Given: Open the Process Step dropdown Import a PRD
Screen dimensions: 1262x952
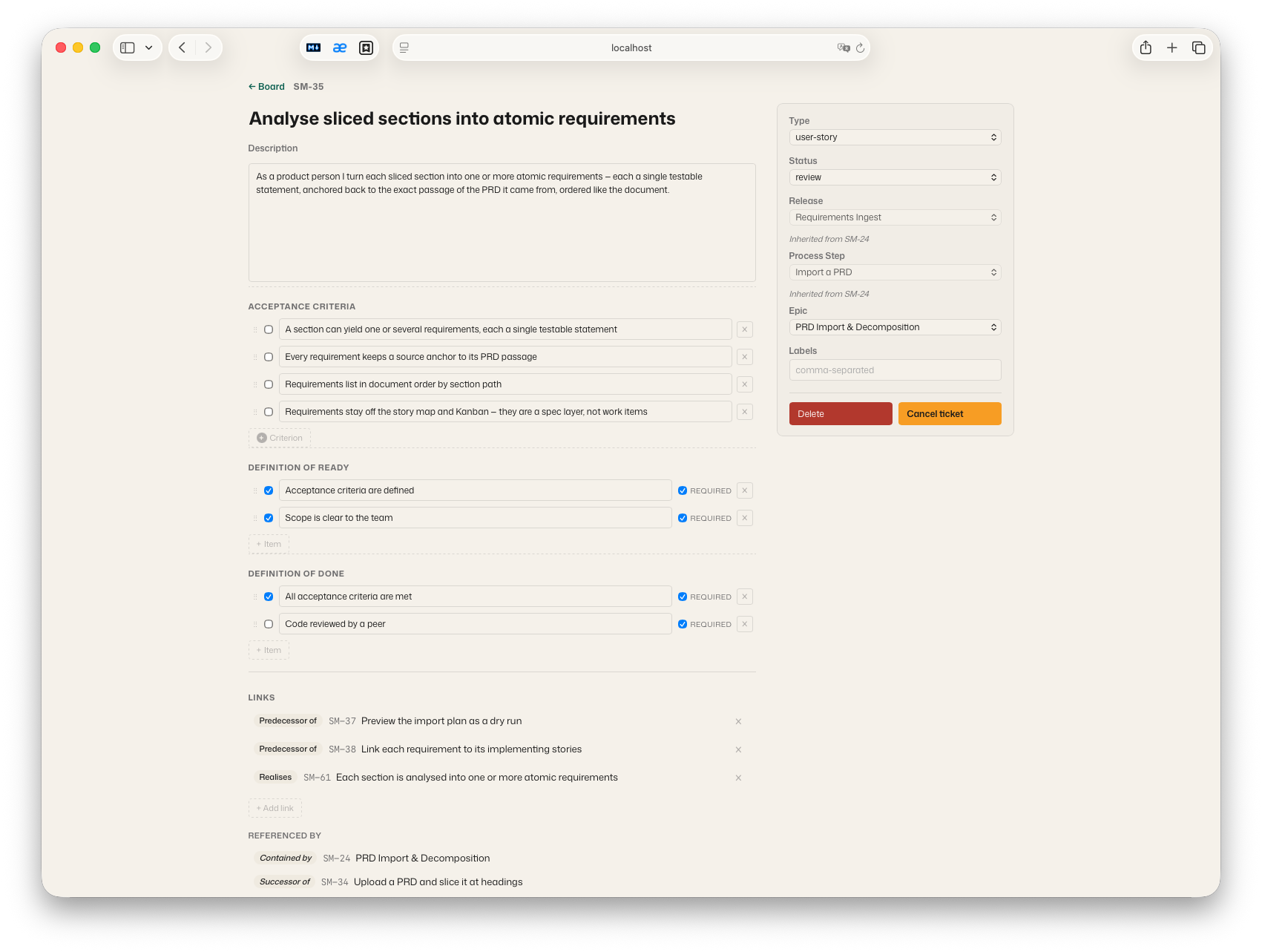Looking at the screenshot, I should tap(895, 272).
